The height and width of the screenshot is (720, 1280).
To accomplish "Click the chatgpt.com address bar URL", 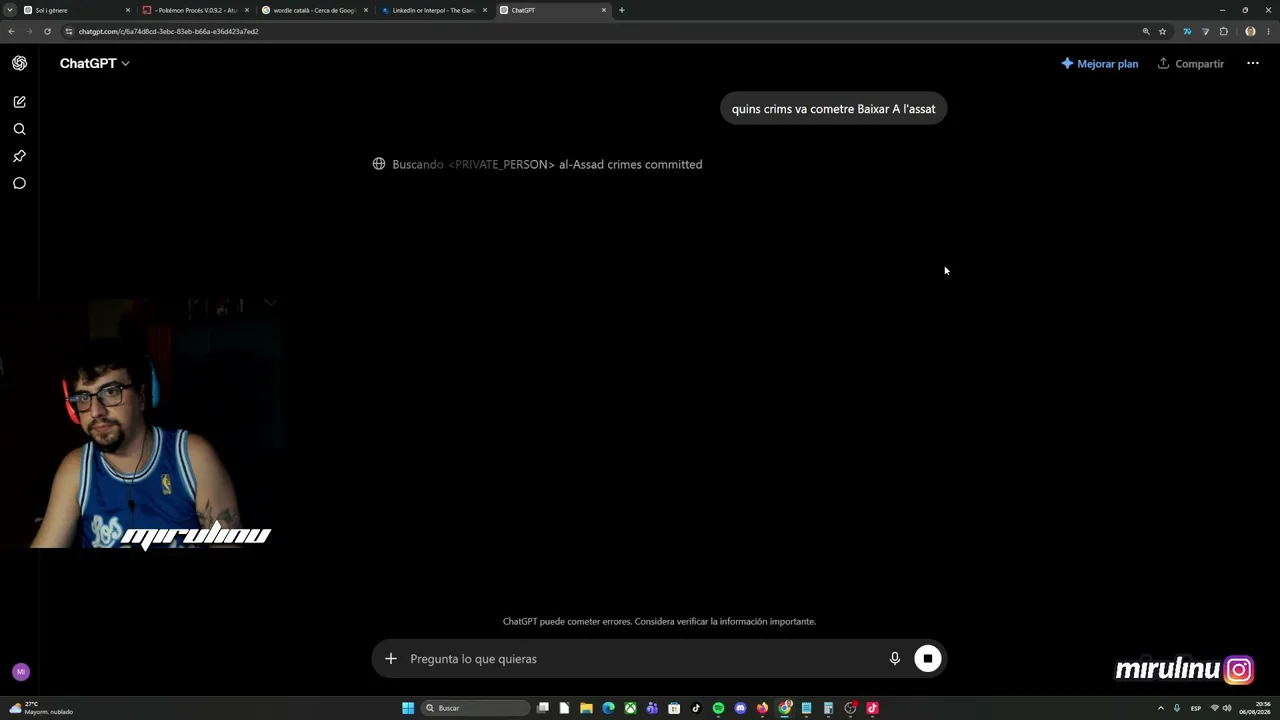I will [168, 31].
